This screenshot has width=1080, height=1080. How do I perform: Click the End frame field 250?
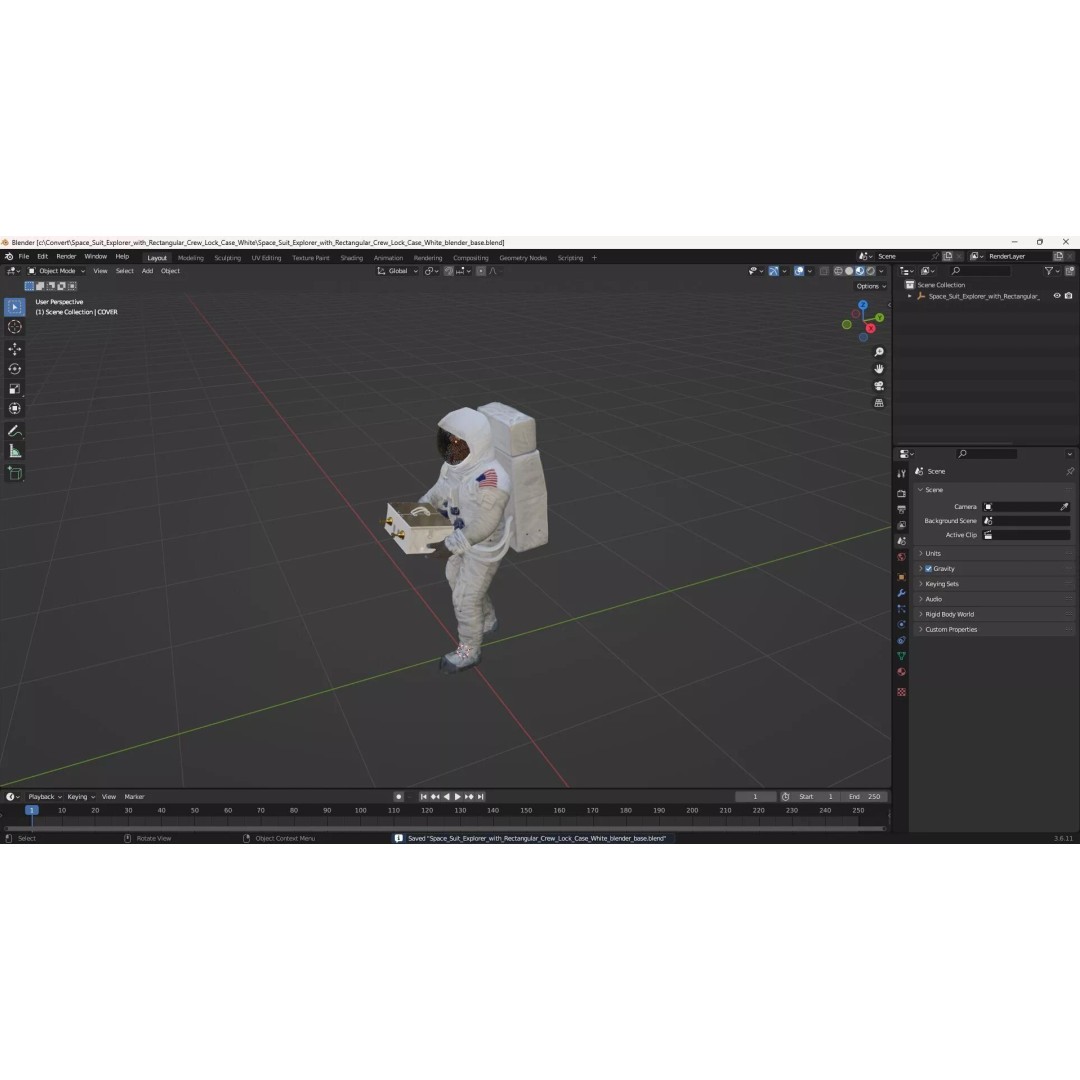pos(864,797)
